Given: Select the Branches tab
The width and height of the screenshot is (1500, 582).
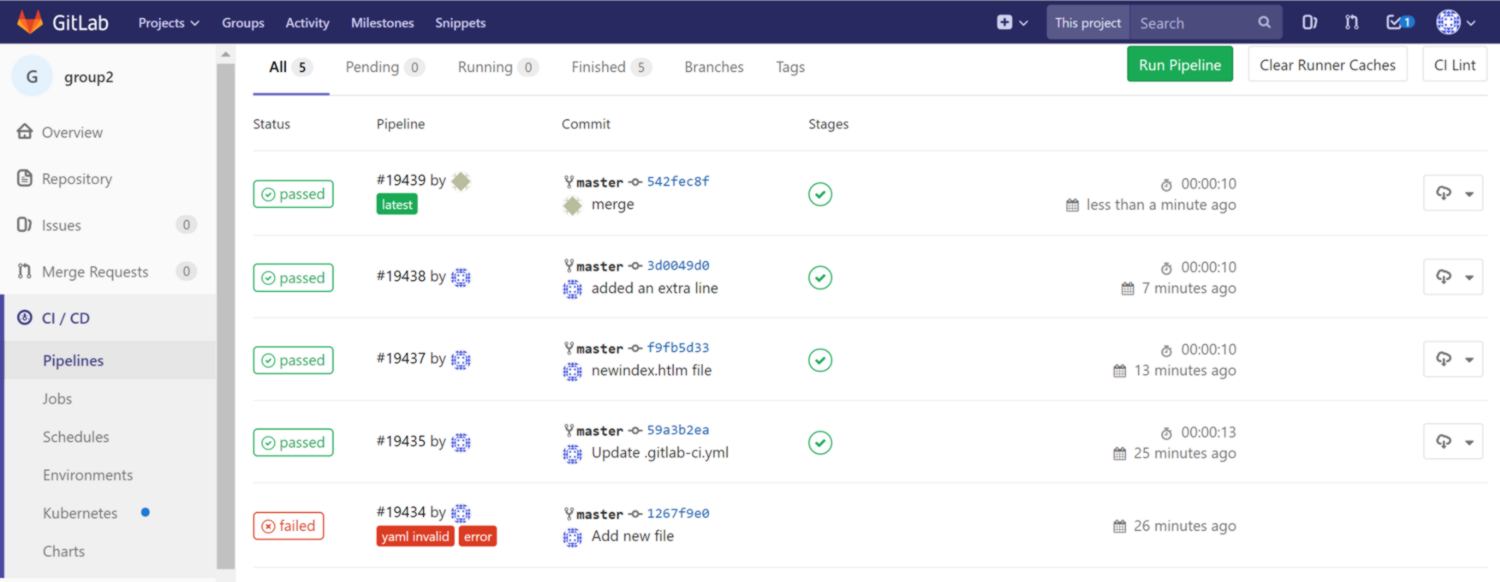Looking at the screenshot, I should (714, 67).
